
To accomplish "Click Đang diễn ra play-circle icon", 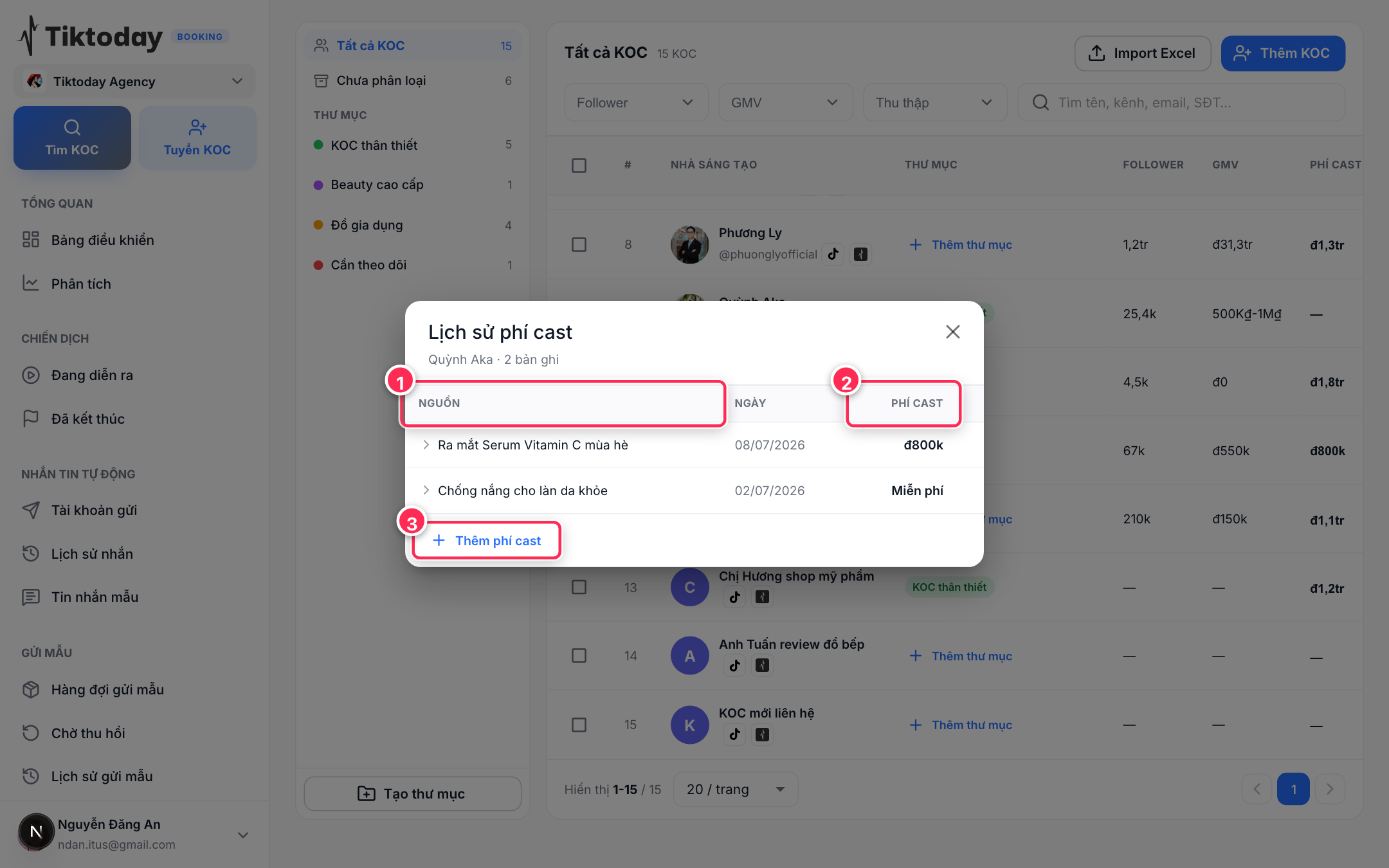I will click(31, 375).
